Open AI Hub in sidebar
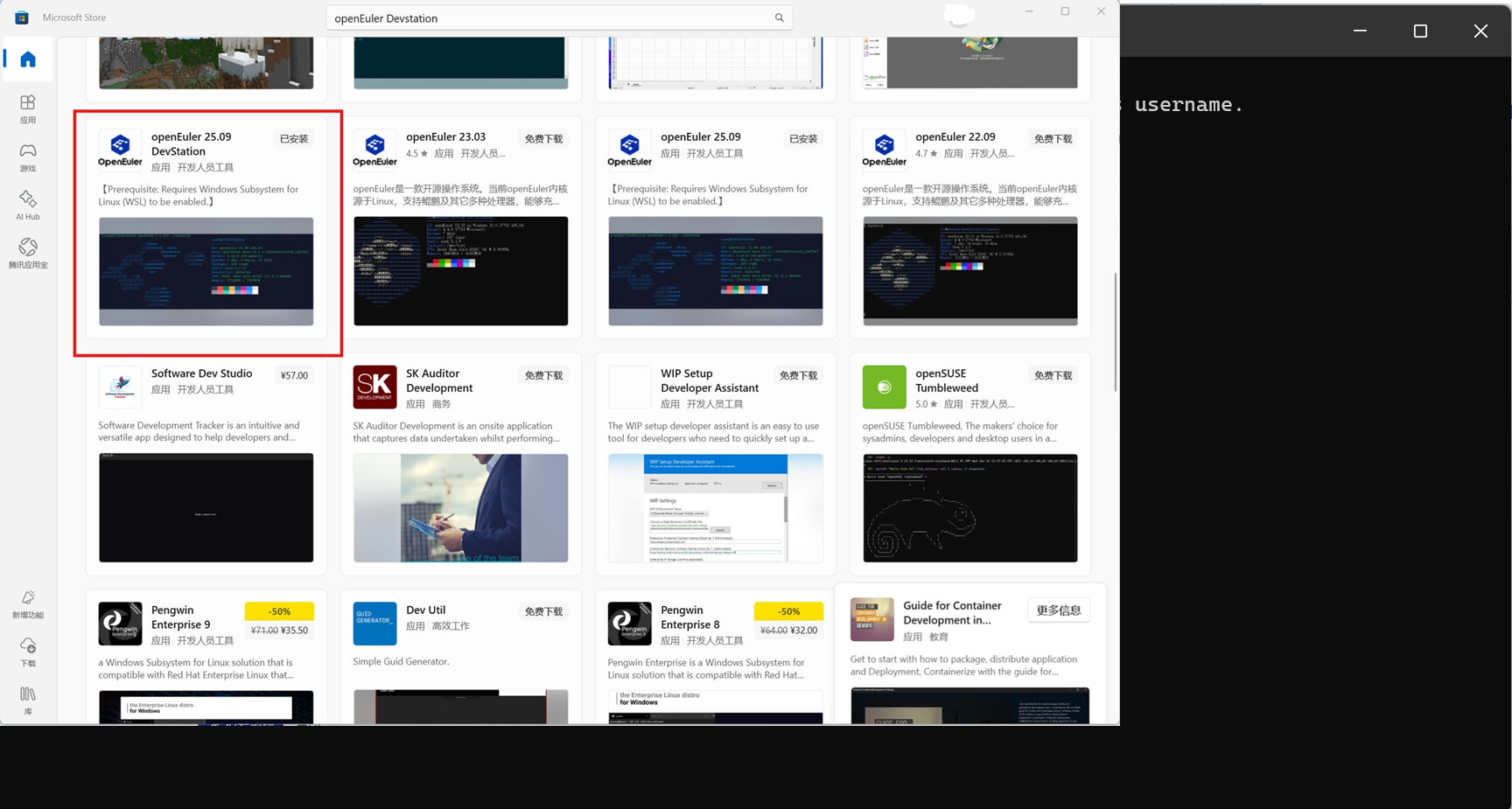1512x809 pixels. [x=28, y=205]
